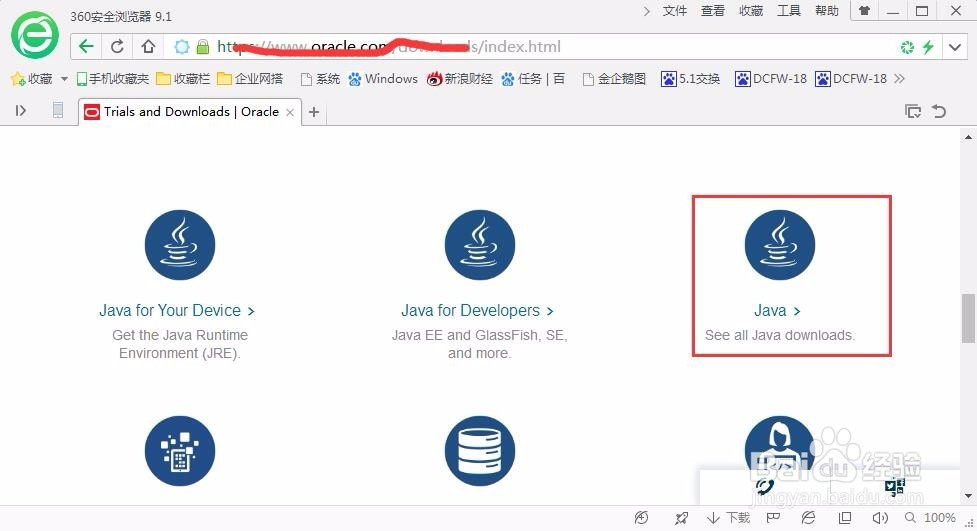Expand the menu bar chevron arrow

pyautogui.click(x=646, y=11)
